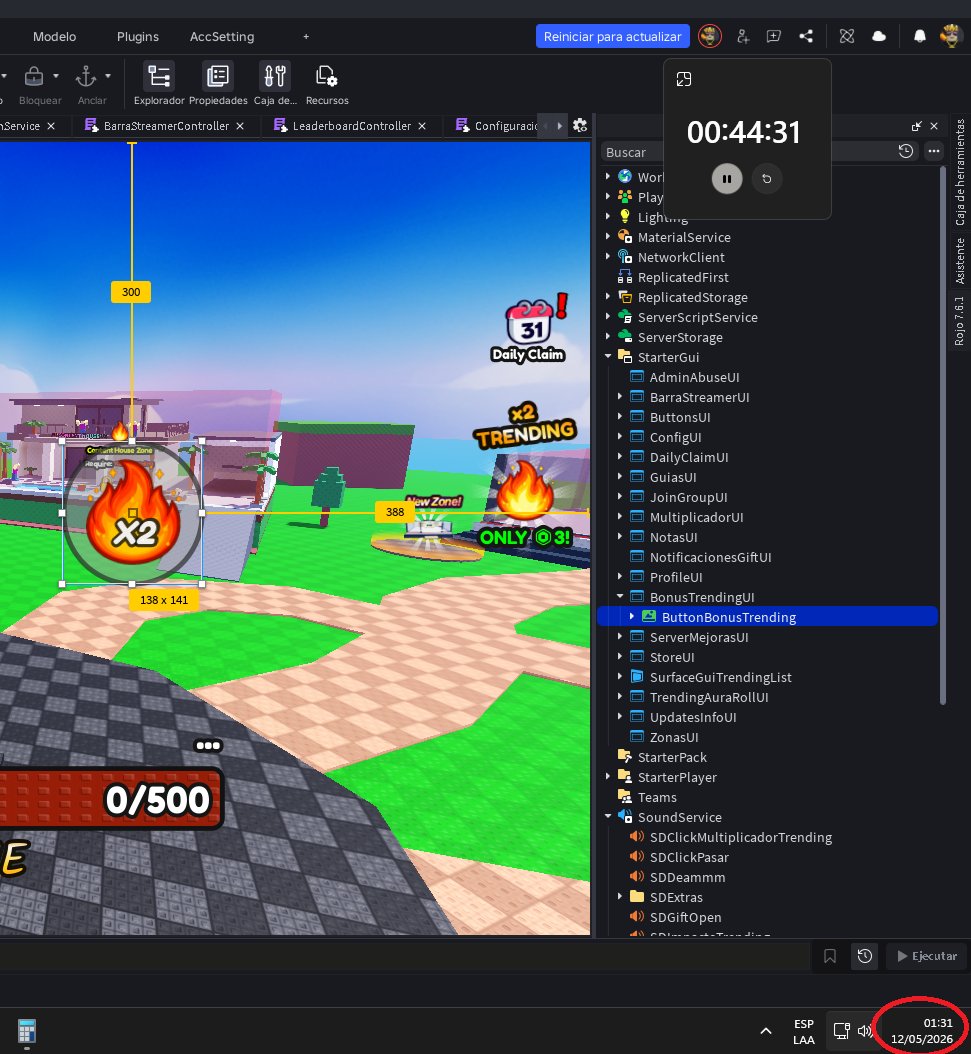Open the Caja de herramientas tool
Screen dimensions: 971x1054
click(275, 84)
